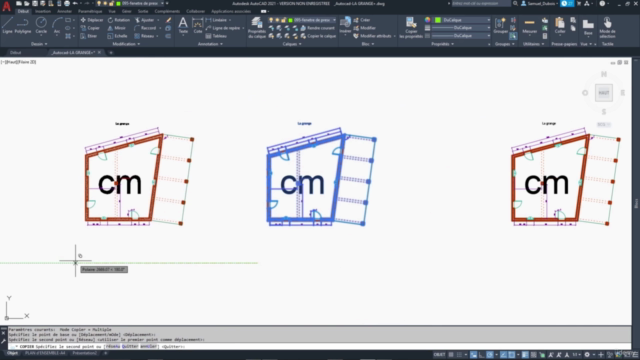Open the Insertion ribbon tab
Image resolution: width=640 pixels, height=360 pixels.
pyautogui.click(x=43, y=11)
